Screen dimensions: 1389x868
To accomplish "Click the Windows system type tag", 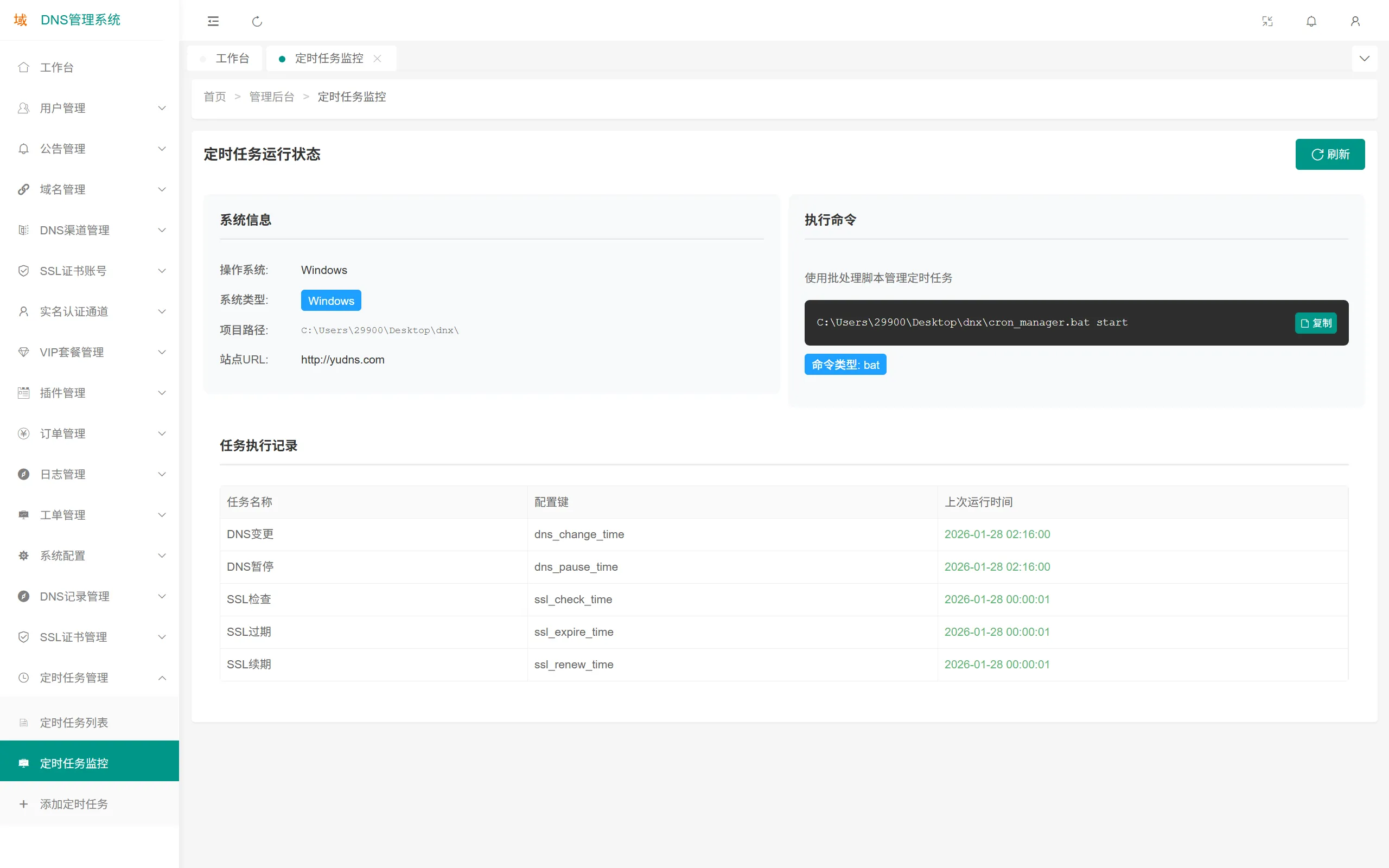I will (330, 300).
